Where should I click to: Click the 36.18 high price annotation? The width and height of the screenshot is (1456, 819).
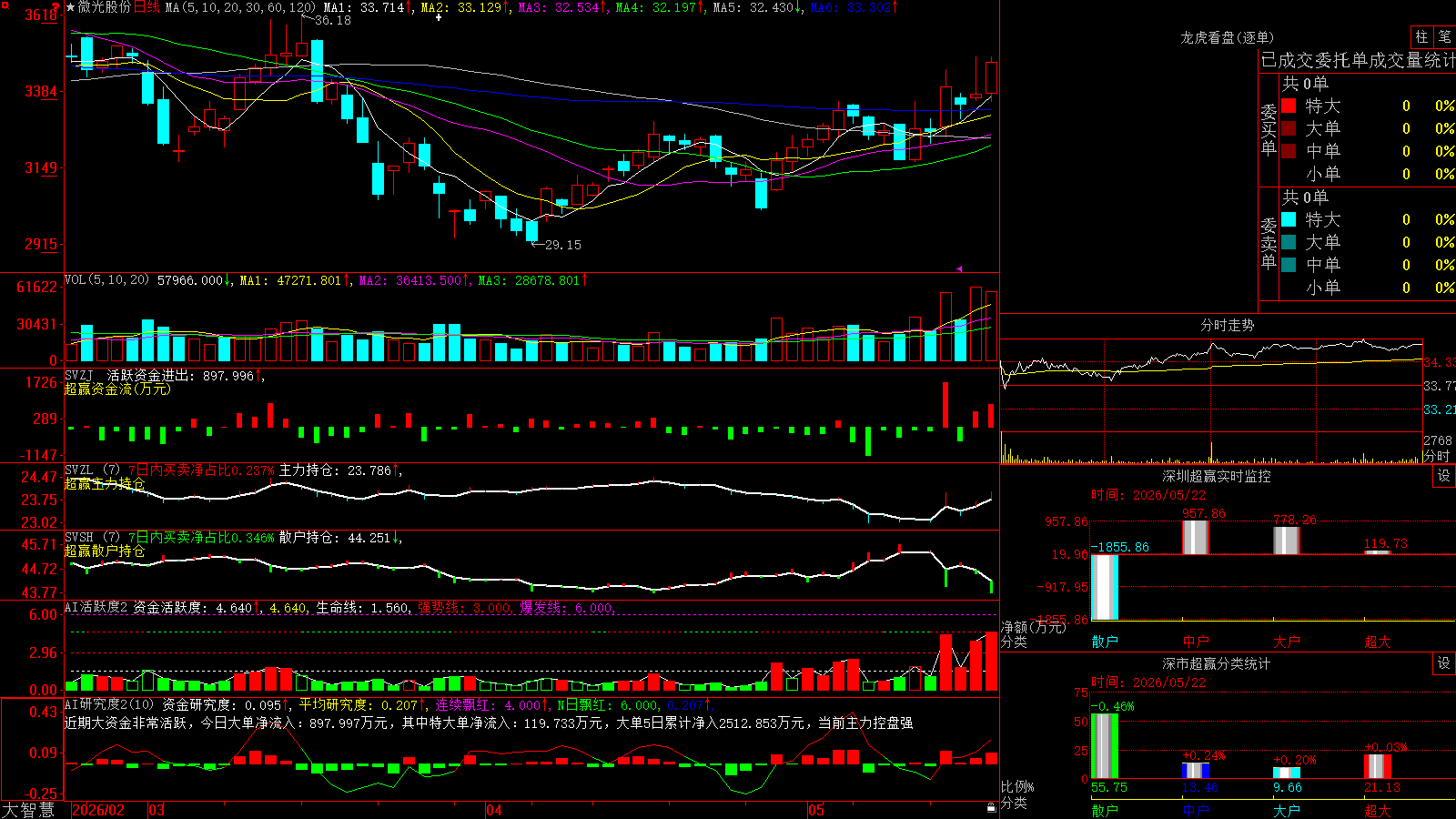pyautogui.click(x=333, y=20)
